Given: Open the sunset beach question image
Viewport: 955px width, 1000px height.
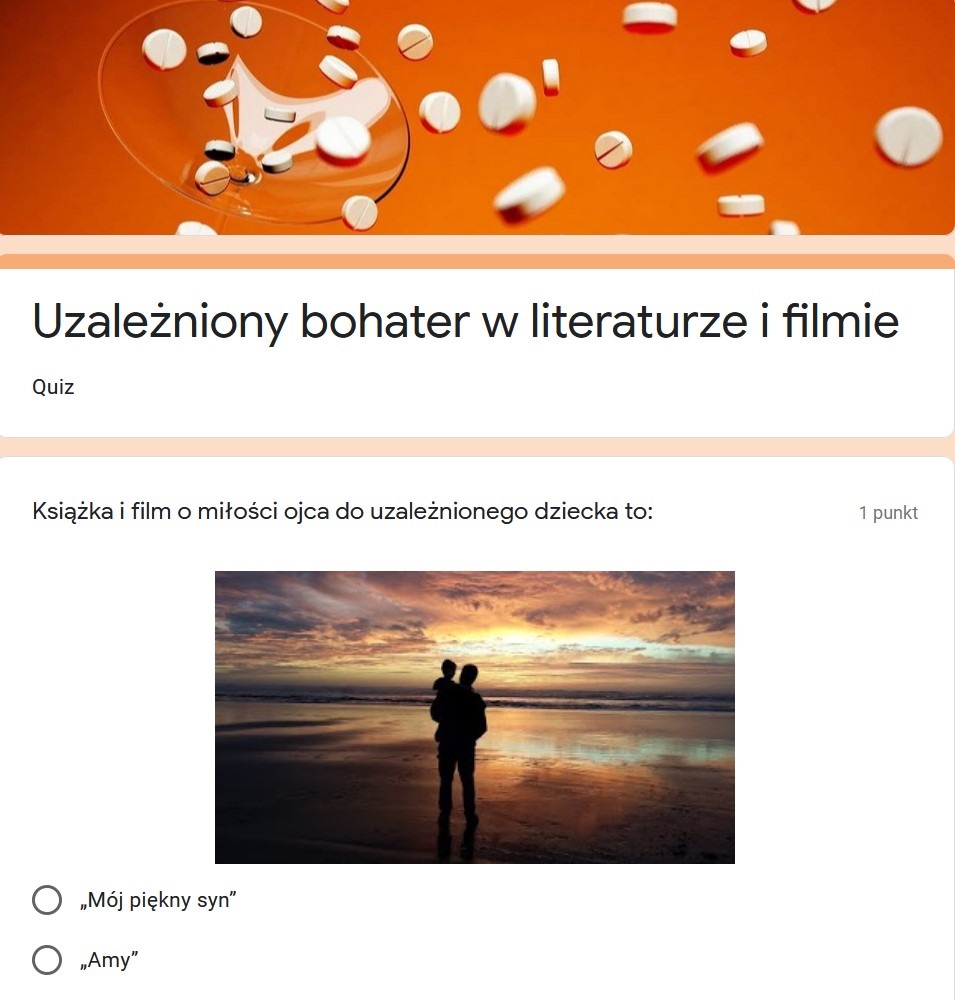Looking at the screenshot, I should coord(475,717).
